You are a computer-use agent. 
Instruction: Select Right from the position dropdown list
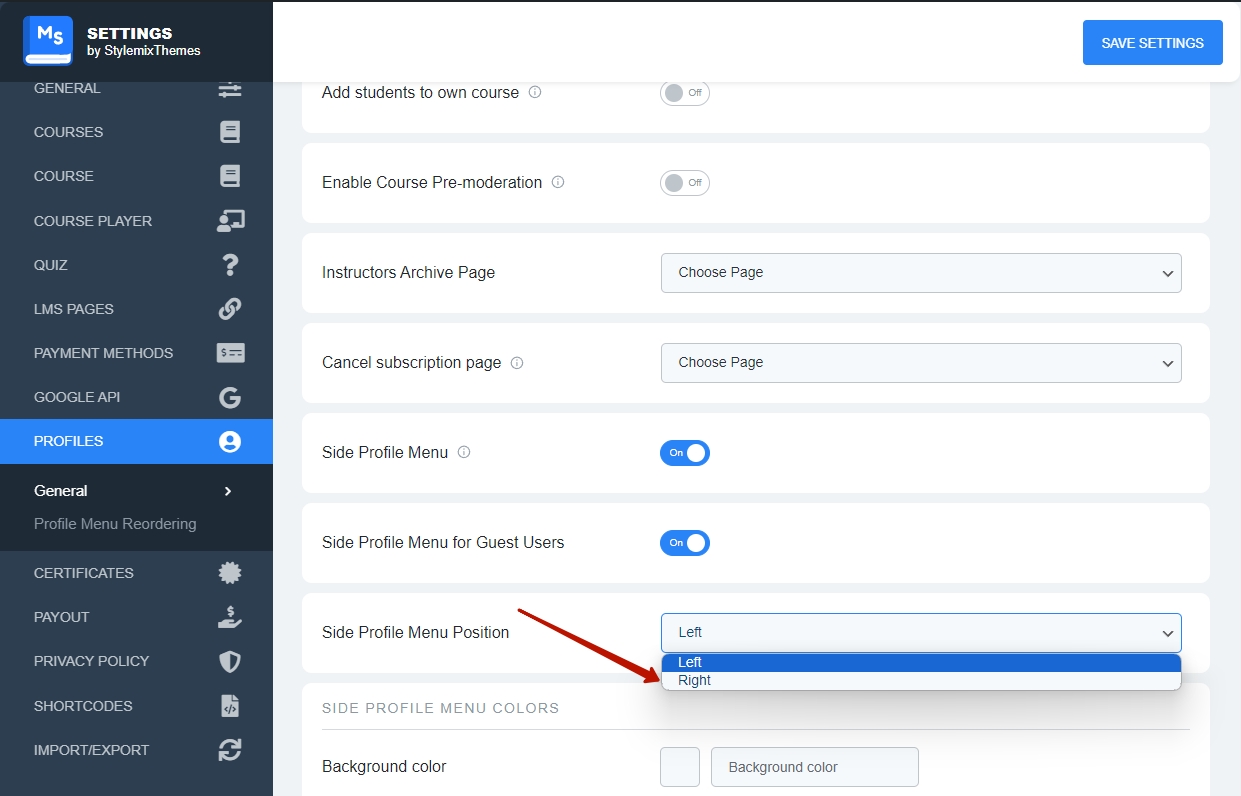(x=695, y=681)
